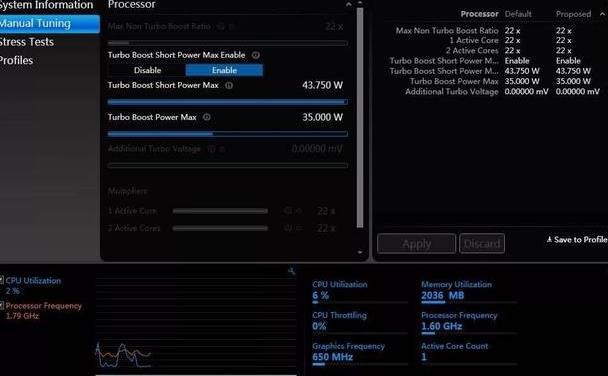The width and height of the screenshot is (608, 376).
Task: Click scroll-up arrow of tuning panel scrollbar
Action: (x=360, y=3)
